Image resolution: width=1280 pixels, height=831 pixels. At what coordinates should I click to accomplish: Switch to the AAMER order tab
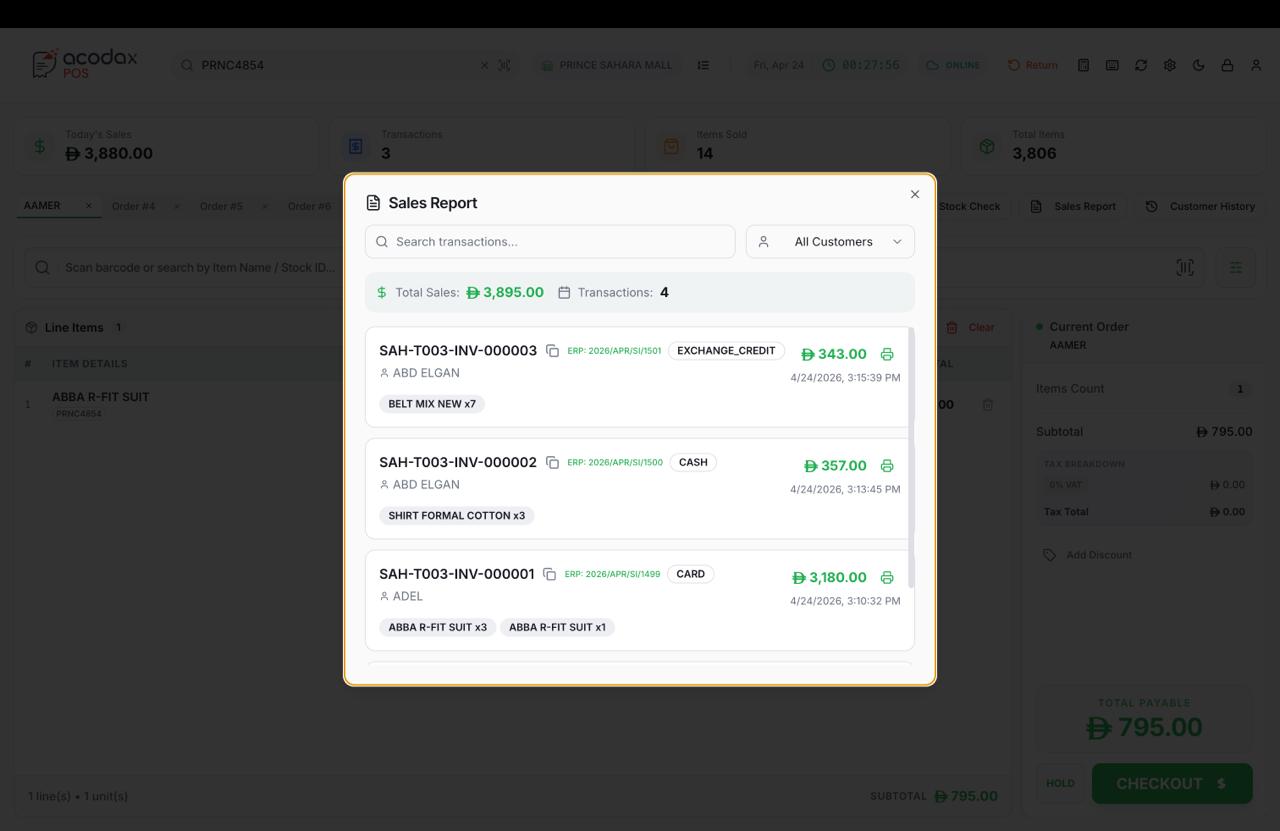click(42, 205)
